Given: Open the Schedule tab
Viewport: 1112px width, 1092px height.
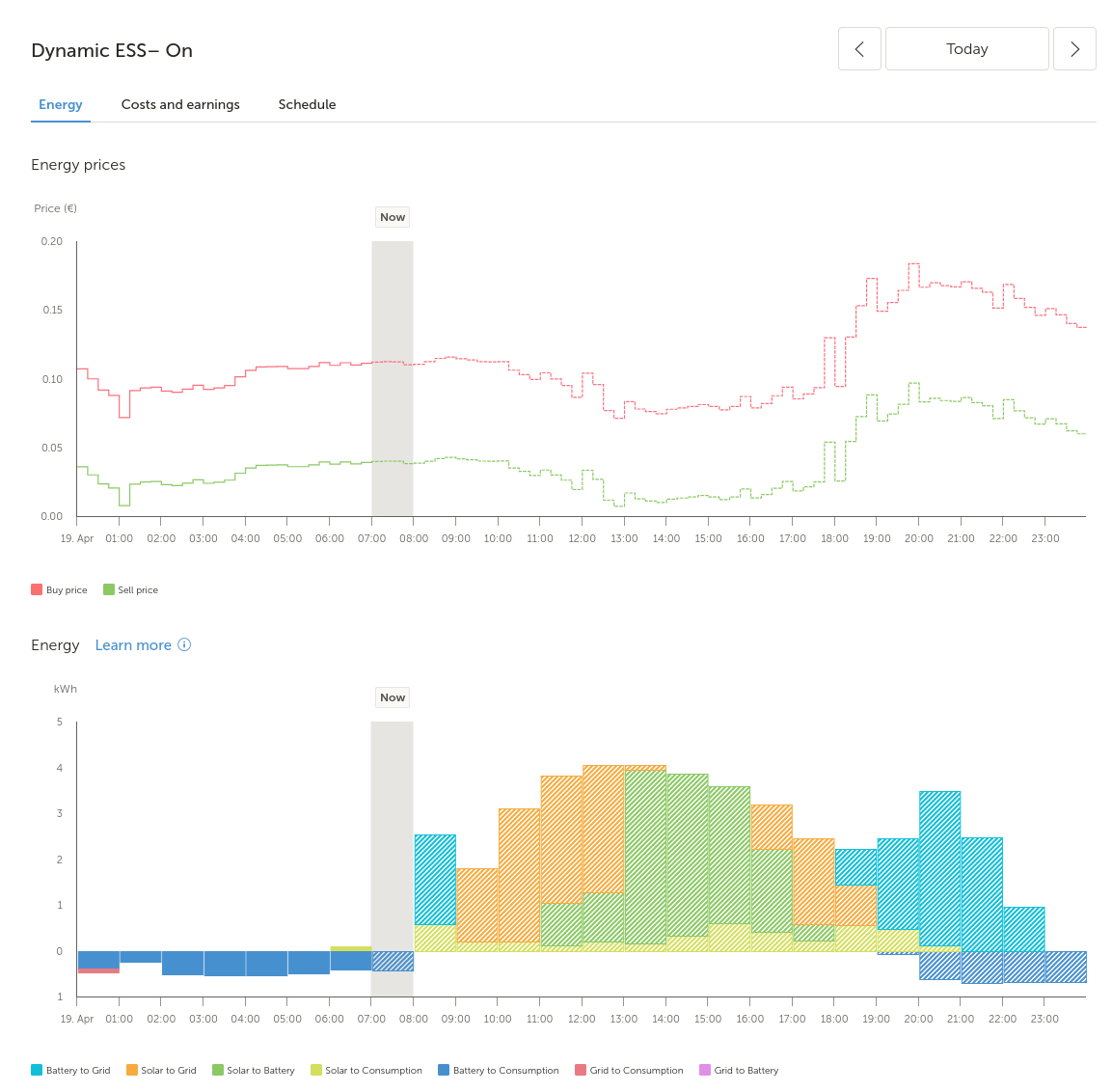Looking at the screenshot, I should click(307, 104).
